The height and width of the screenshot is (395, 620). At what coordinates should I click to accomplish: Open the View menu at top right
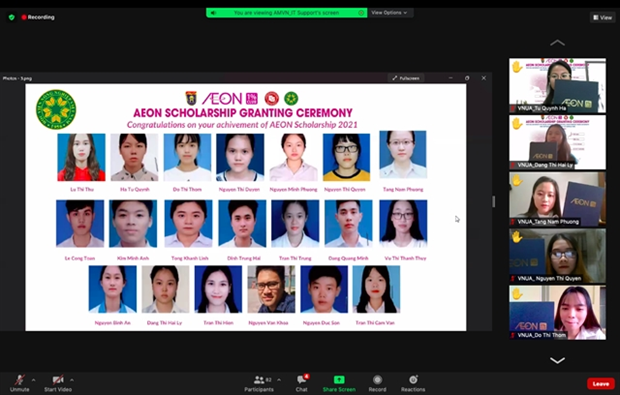(x=603, y=17)
